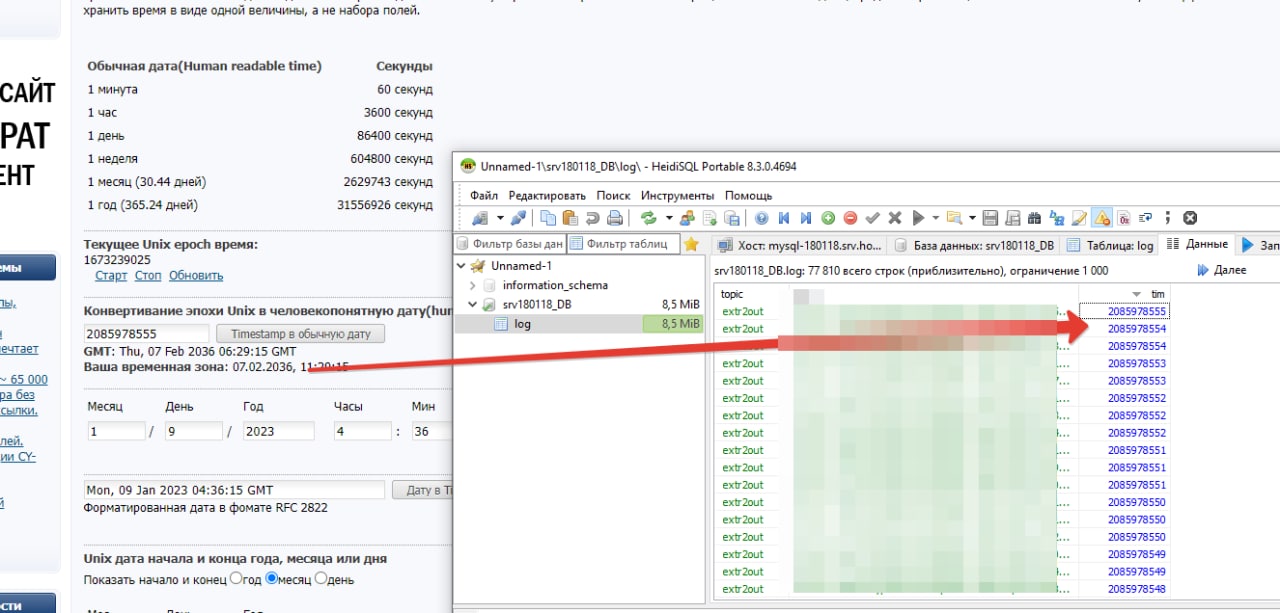Click the RFC 2822 date field Mon, 09 Jan 2023
This screenshot has width=1280, height=613.
[234, 490]
